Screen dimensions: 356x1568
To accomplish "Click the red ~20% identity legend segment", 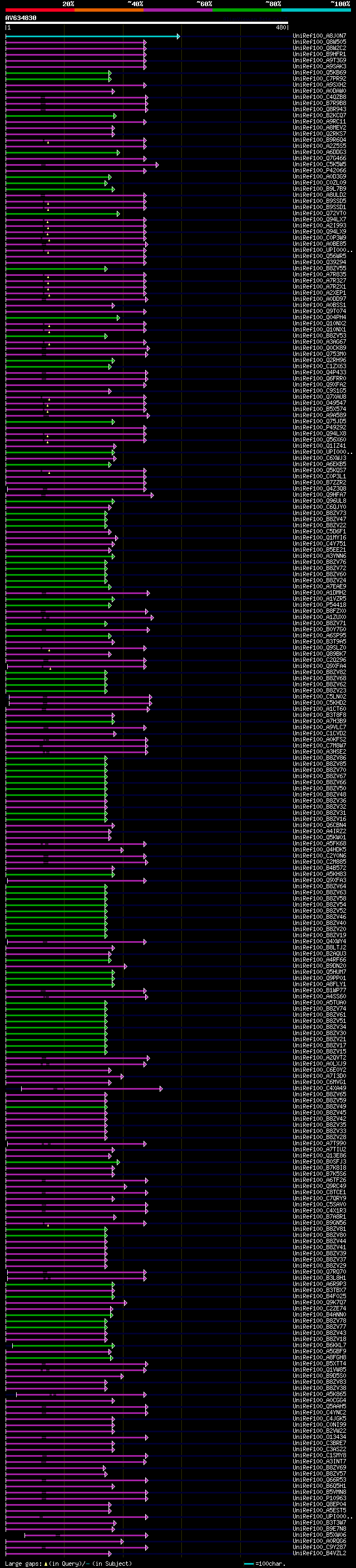I will tap(39, 11).
